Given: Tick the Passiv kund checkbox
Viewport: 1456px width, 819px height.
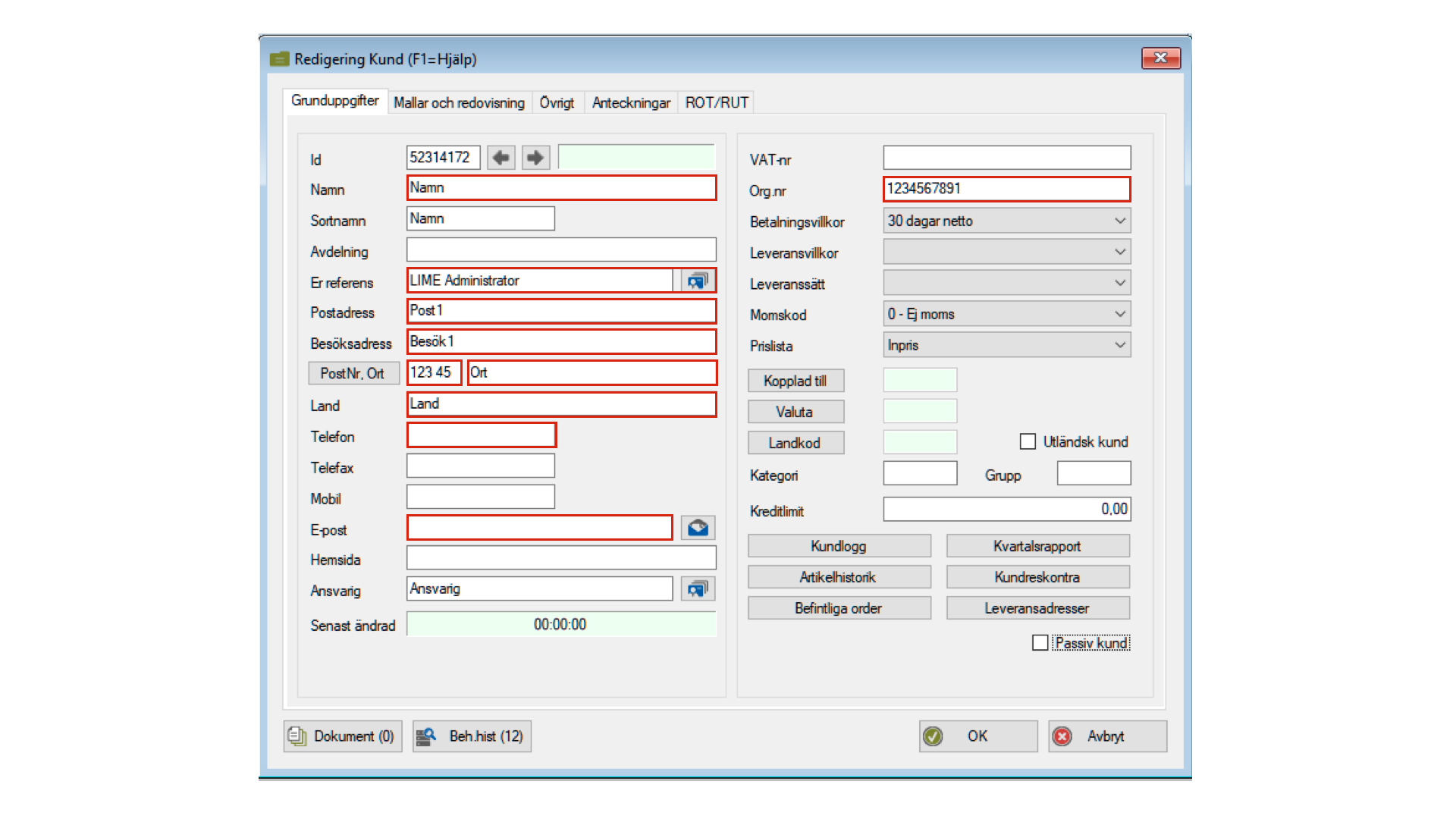Looking at the screenshot, I should pos(1040,643).
